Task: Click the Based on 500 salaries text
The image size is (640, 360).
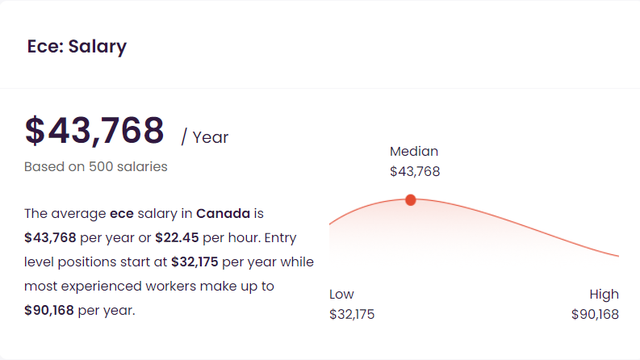Action: (x=96, y=167)
